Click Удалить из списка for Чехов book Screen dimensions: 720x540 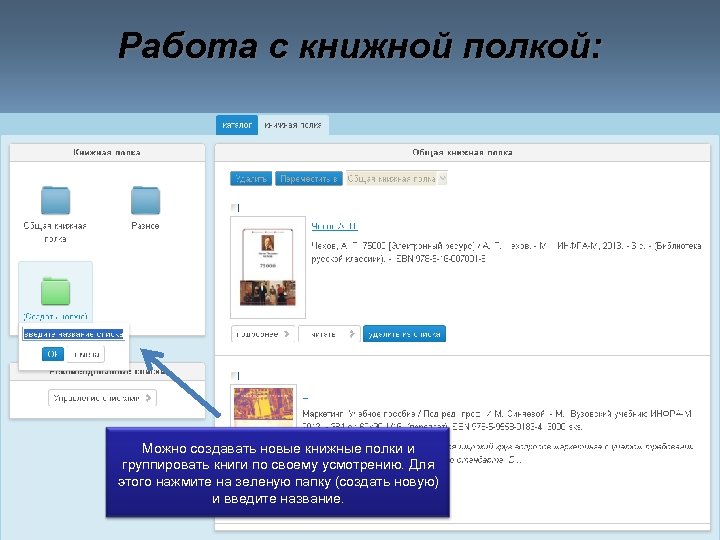tap(404, 334)
